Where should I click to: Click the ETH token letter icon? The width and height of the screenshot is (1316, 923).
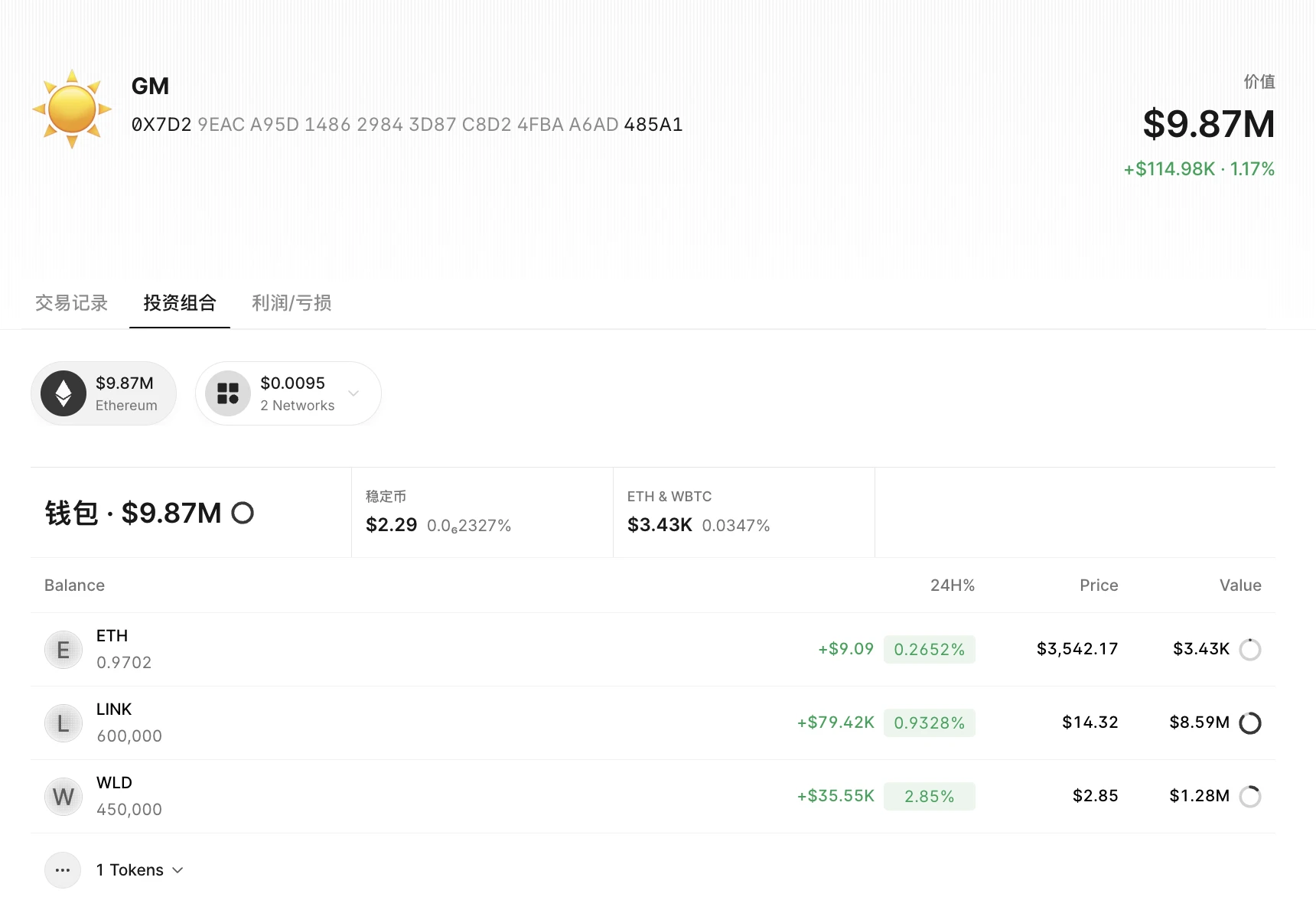(x=64, y=650)
